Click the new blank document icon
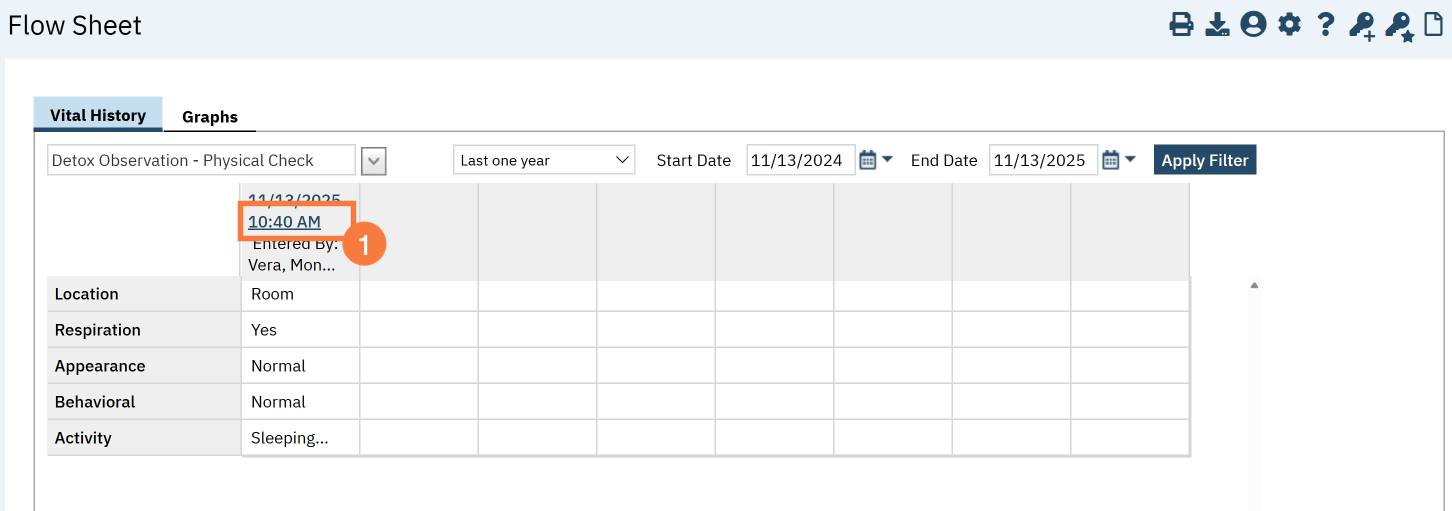 (1434, 25)
